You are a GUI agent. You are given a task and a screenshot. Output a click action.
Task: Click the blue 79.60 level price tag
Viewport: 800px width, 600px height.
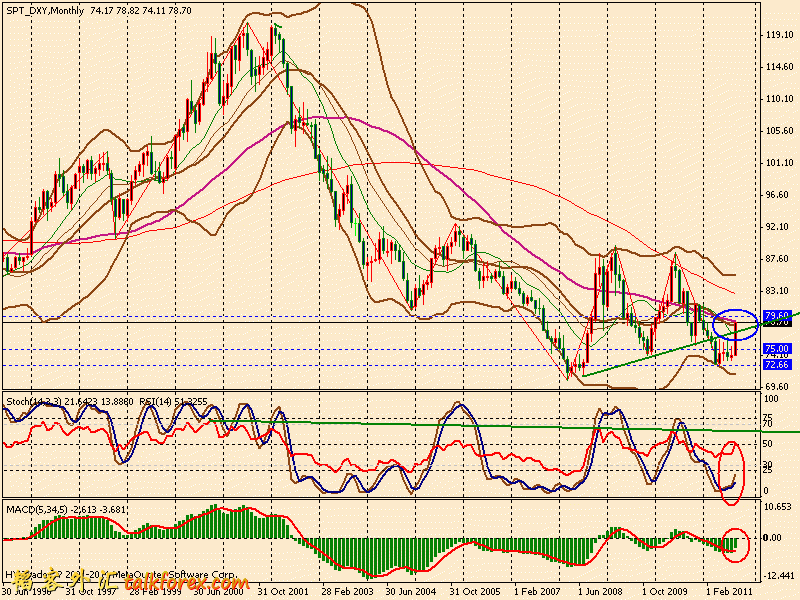pos(777,315)
